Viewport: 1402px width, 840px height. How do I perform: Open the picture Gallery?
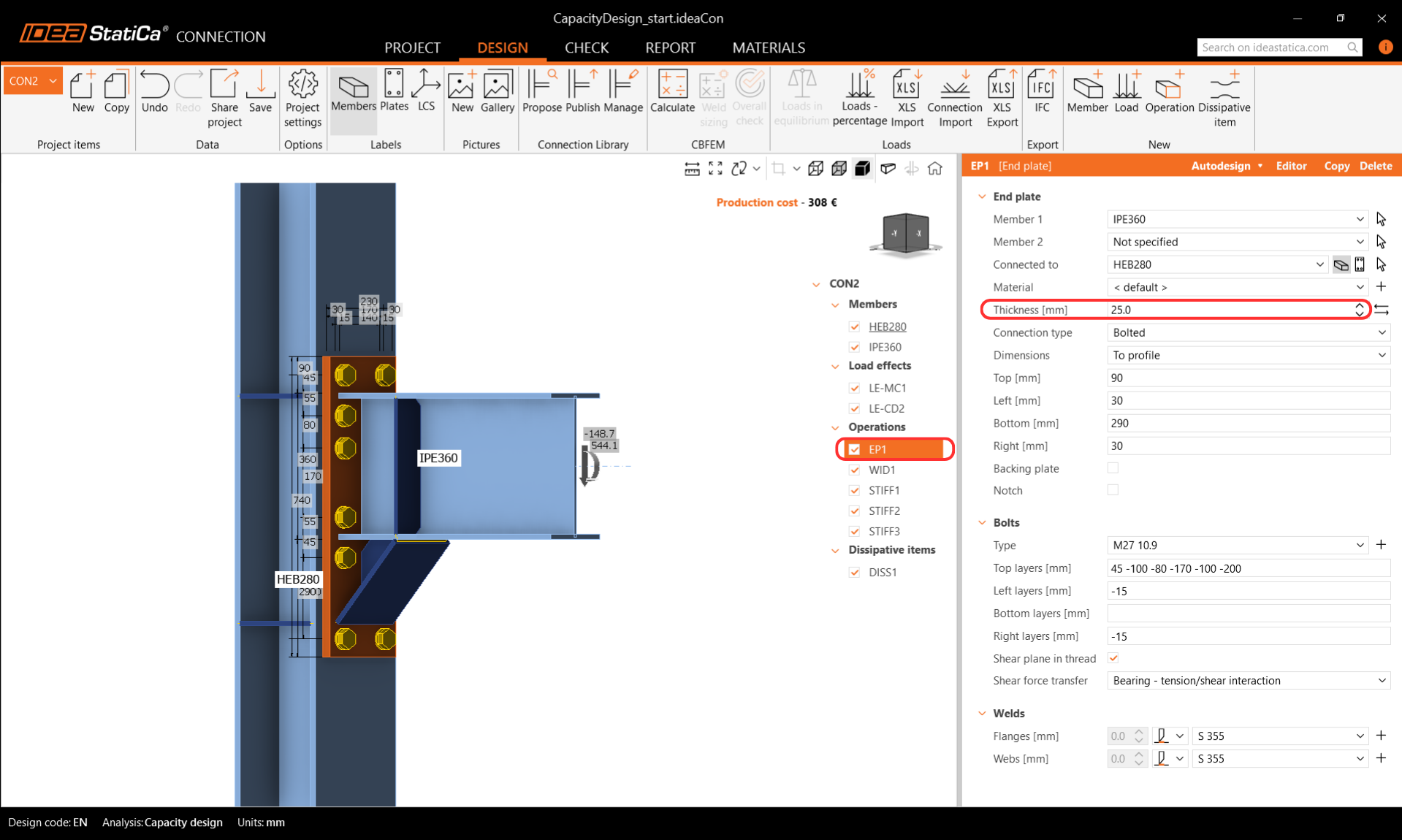point(497,92)
